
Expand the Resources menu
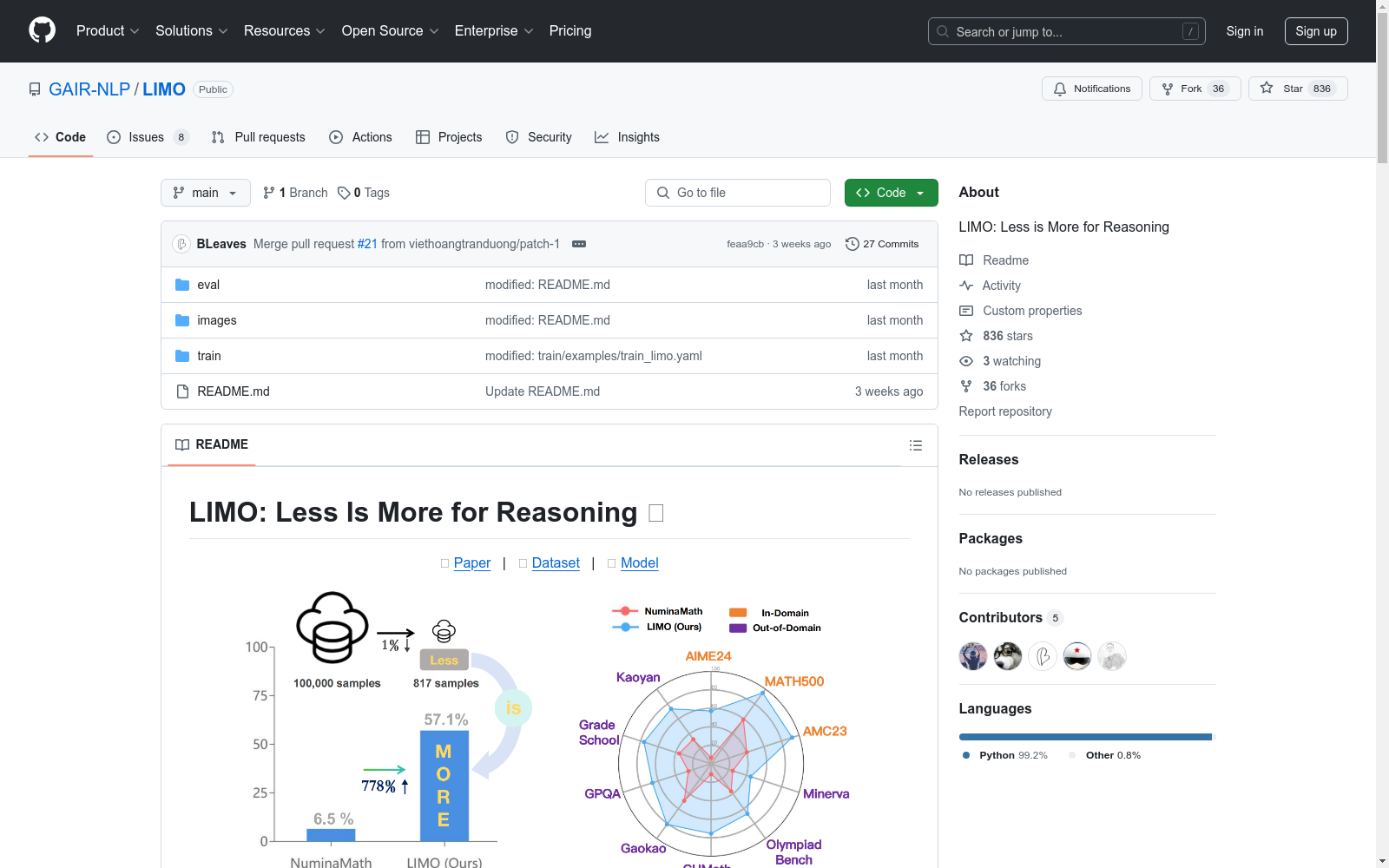point(284,30)
